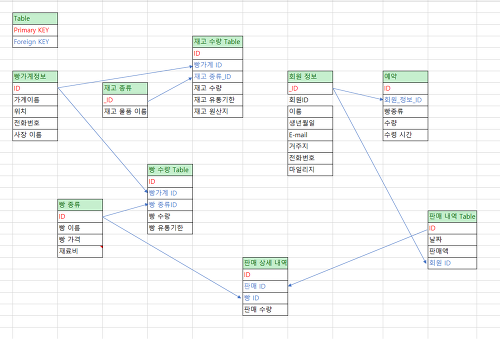Select the '빵종류' cell in 예약
Image resolution: width=500 pixels, height=362 pixels.
coord(405,112)
